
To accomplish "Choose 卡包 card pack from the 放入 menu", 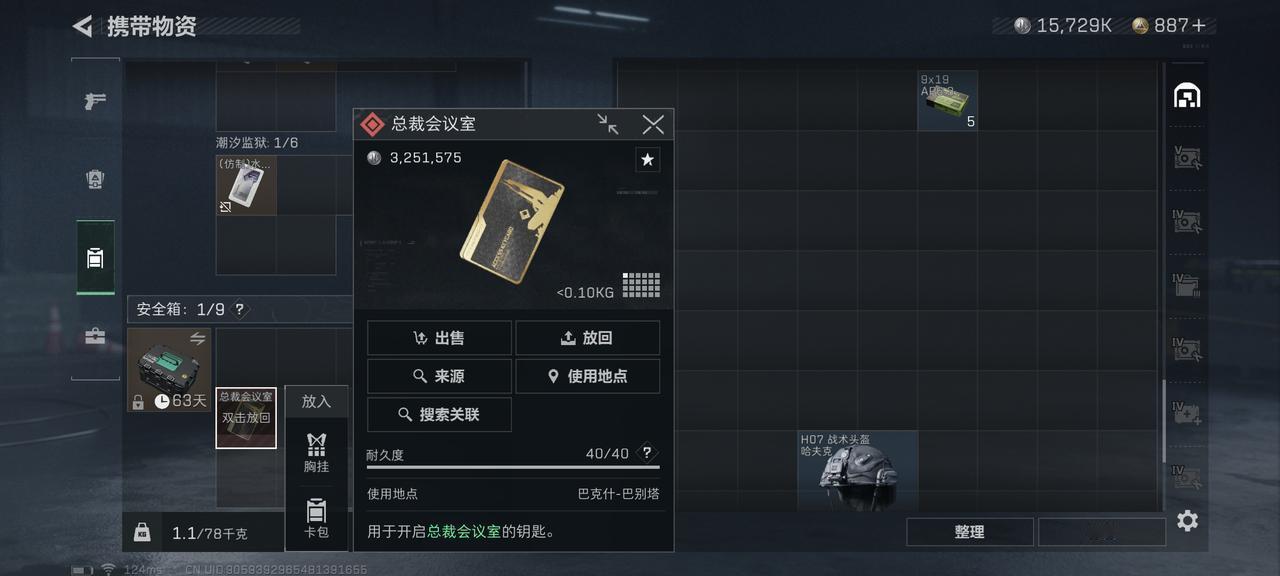I will pyautogui.click(x=316, y=518).
